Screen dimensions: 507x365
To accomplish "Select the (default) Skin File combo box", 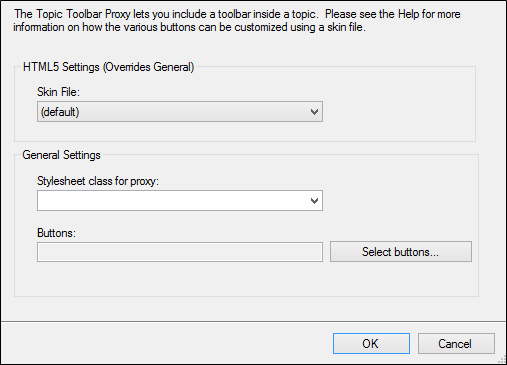I will pyautogui.click(x=180, y=112).
